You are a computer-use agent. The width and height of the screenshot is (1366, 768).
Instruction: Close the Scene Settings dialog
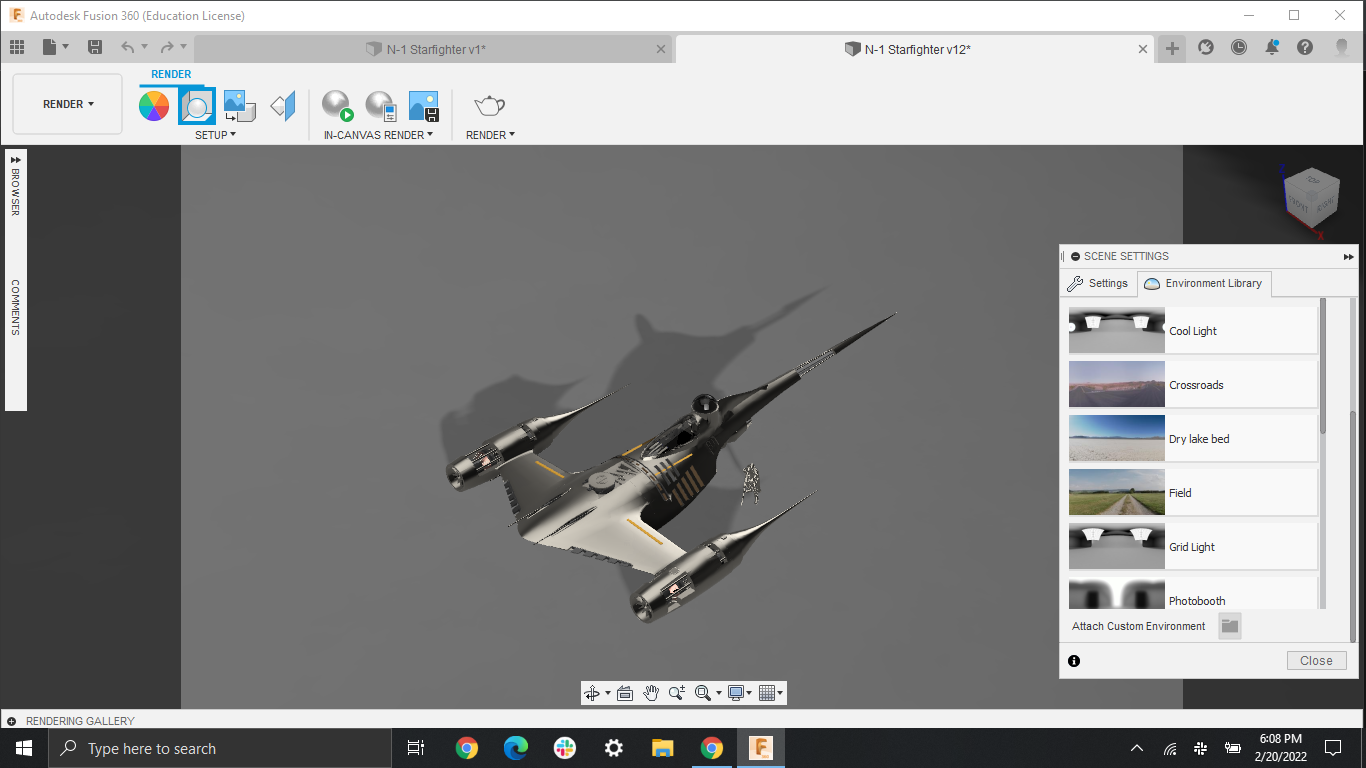tap(1316, 660)
